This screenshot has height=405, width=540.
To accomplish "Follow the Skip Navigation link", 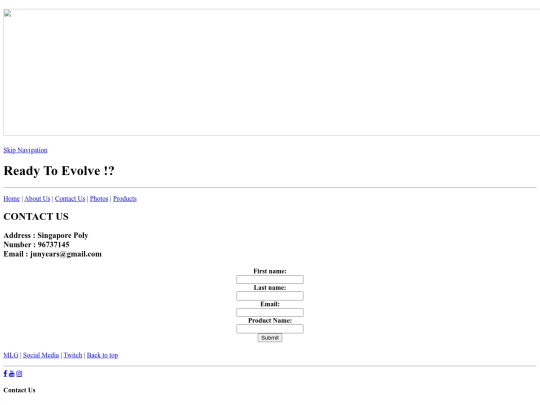I will pyautogui.click(x=25, y=150).
